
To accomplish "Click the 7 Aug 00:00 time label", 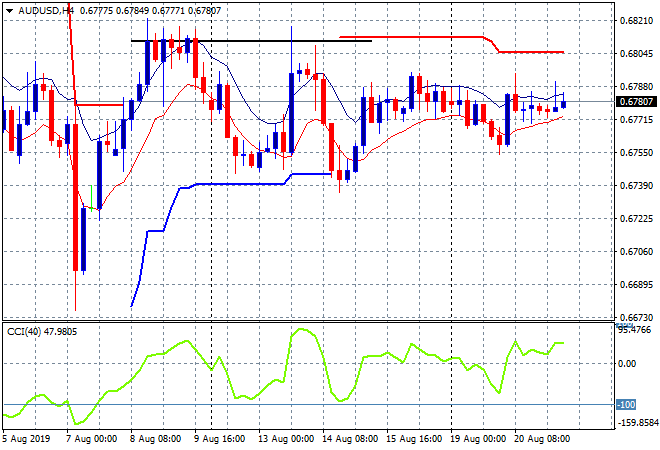I will (91, 439).
